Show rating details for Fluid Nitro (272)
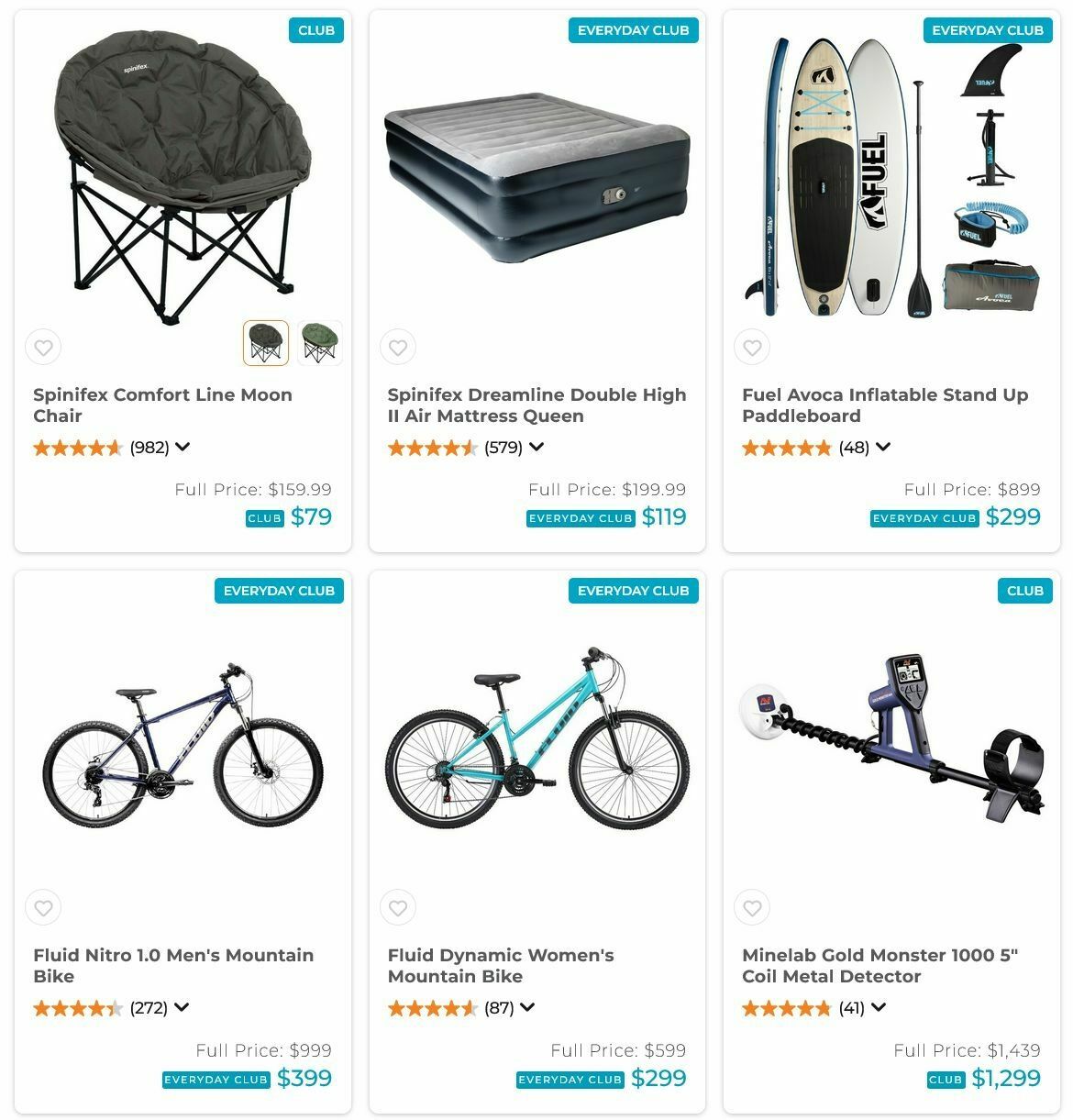Viewport: 1073px width, 1120px height. (182, 1007)
